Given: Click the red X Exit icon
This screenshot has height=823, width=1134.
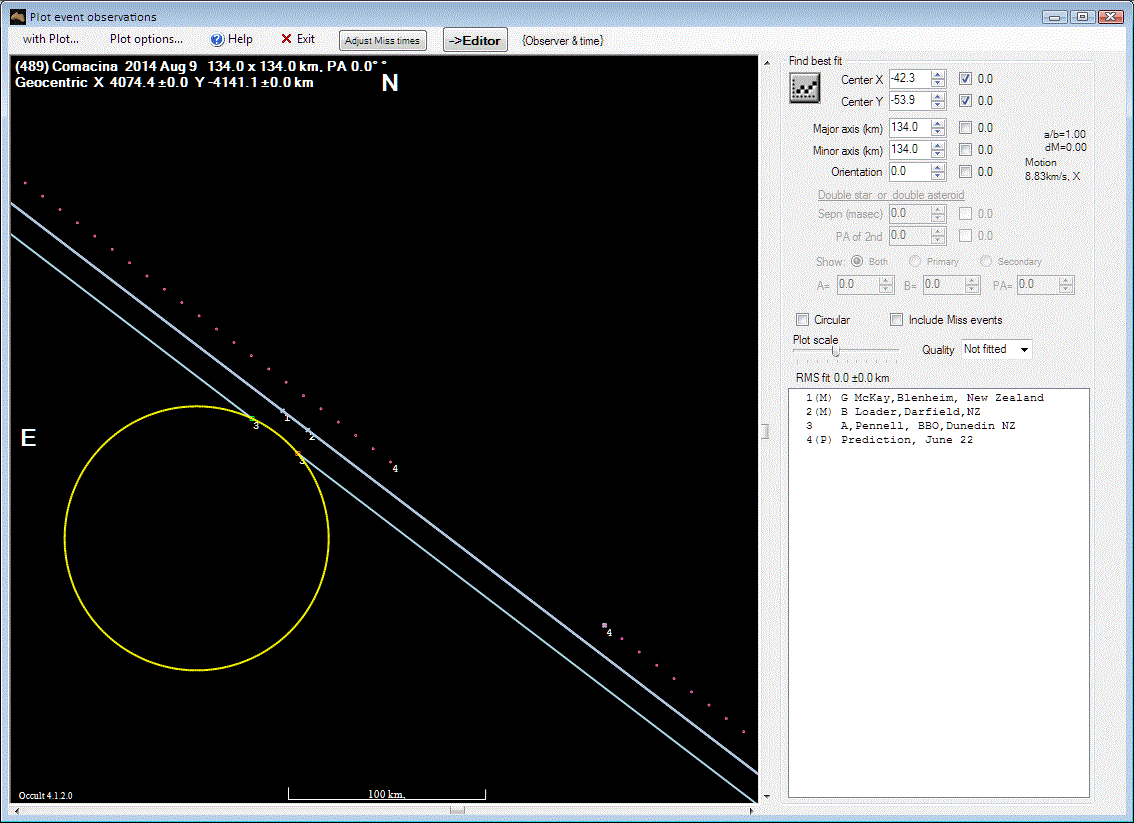Looking at the screenshot, I should click(x=286, y=39).
